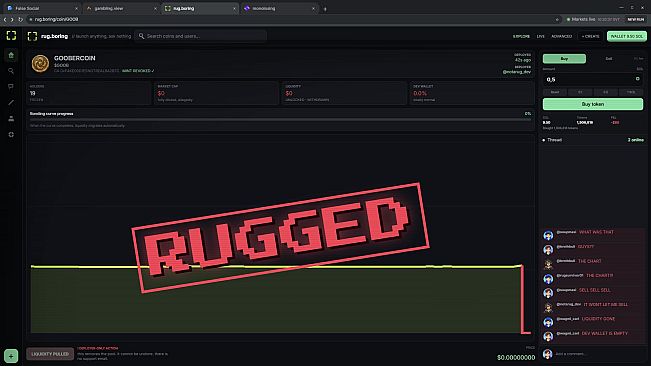Click the Buy token button
Viewport: 651px width, 366px height.
[x=593, y=104]
